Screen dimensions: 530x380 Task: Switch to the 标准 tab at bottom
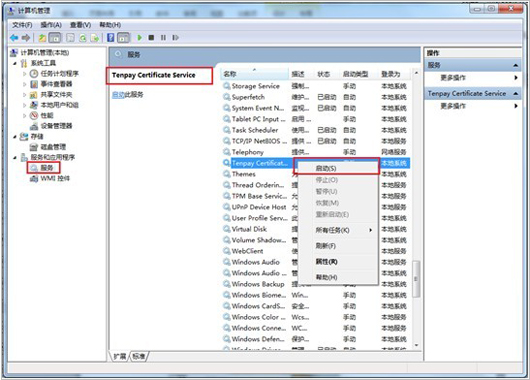[139, 356]
